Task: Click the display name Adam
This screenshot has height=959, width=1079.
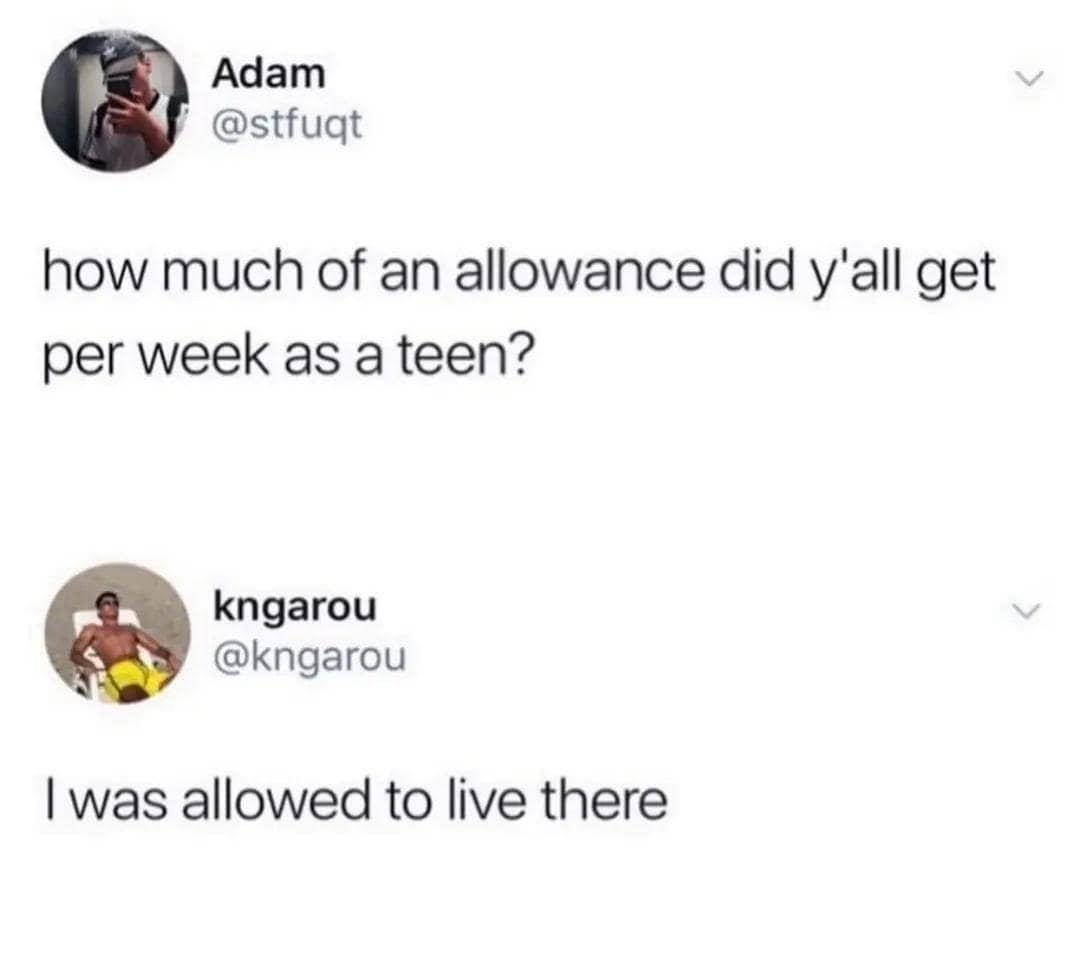Action: pyautogui.click(x=268, y=73)
